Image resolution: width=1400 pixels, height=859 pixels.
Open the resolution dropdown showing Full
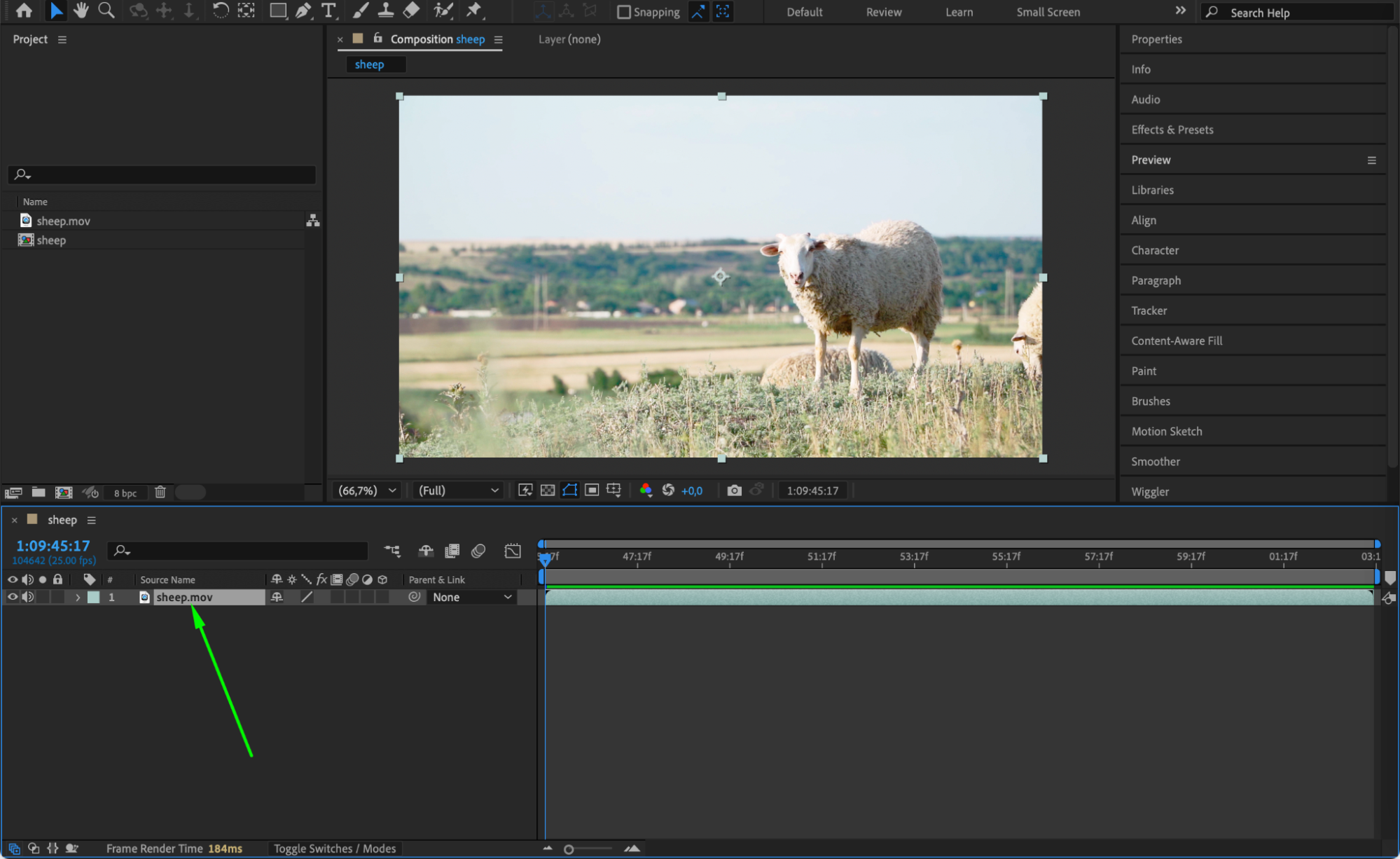tap(458, 490)
